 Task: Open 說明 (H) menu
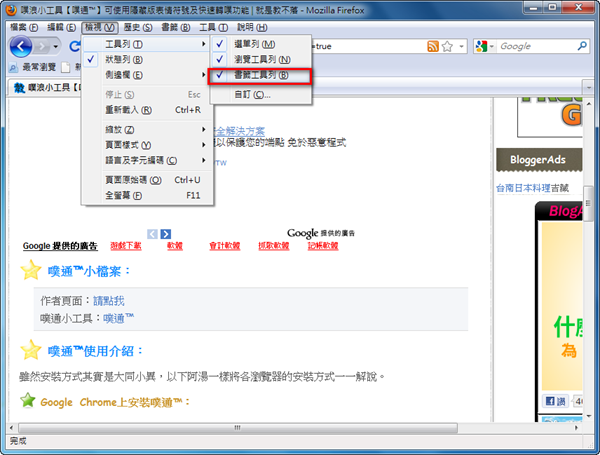point(252,28)
